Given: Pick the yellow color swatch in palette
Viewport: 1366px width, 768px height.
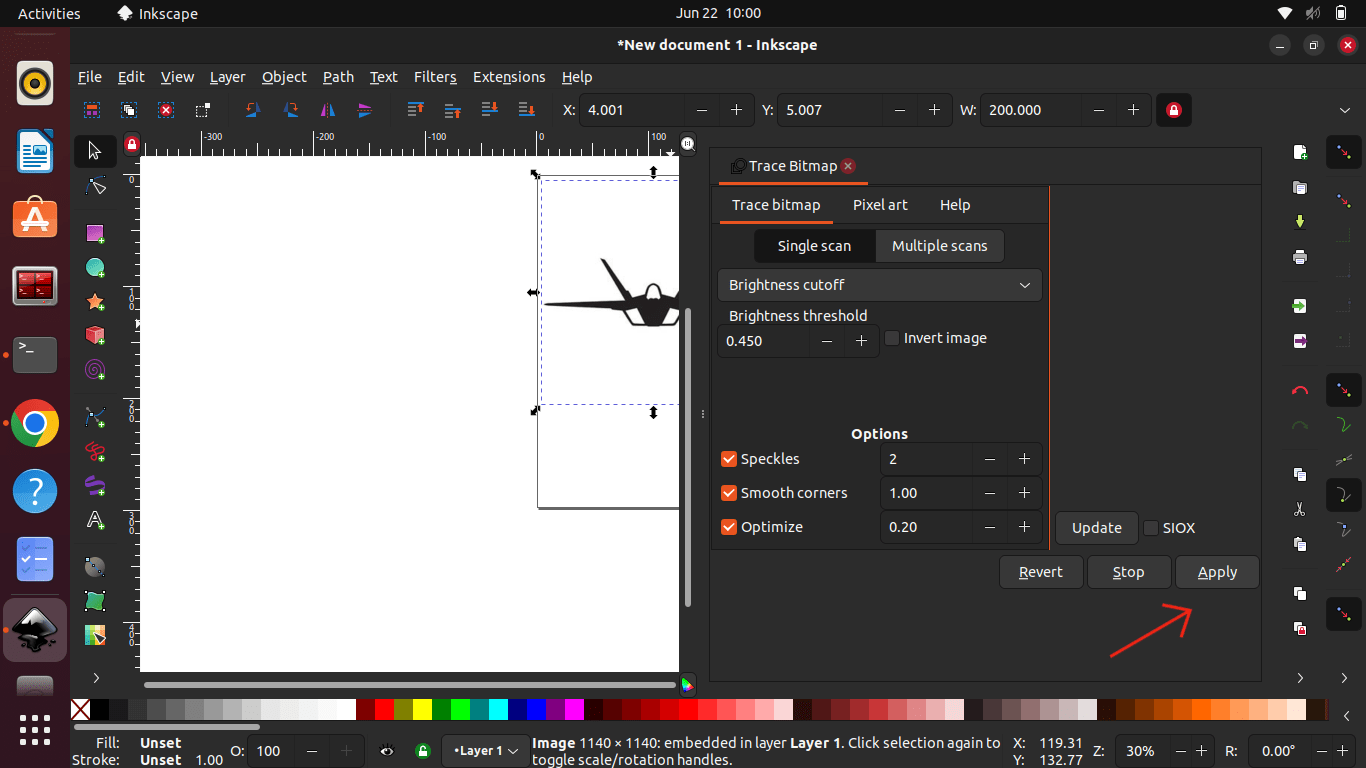Looking at the screenshot, I should (422, 710).
